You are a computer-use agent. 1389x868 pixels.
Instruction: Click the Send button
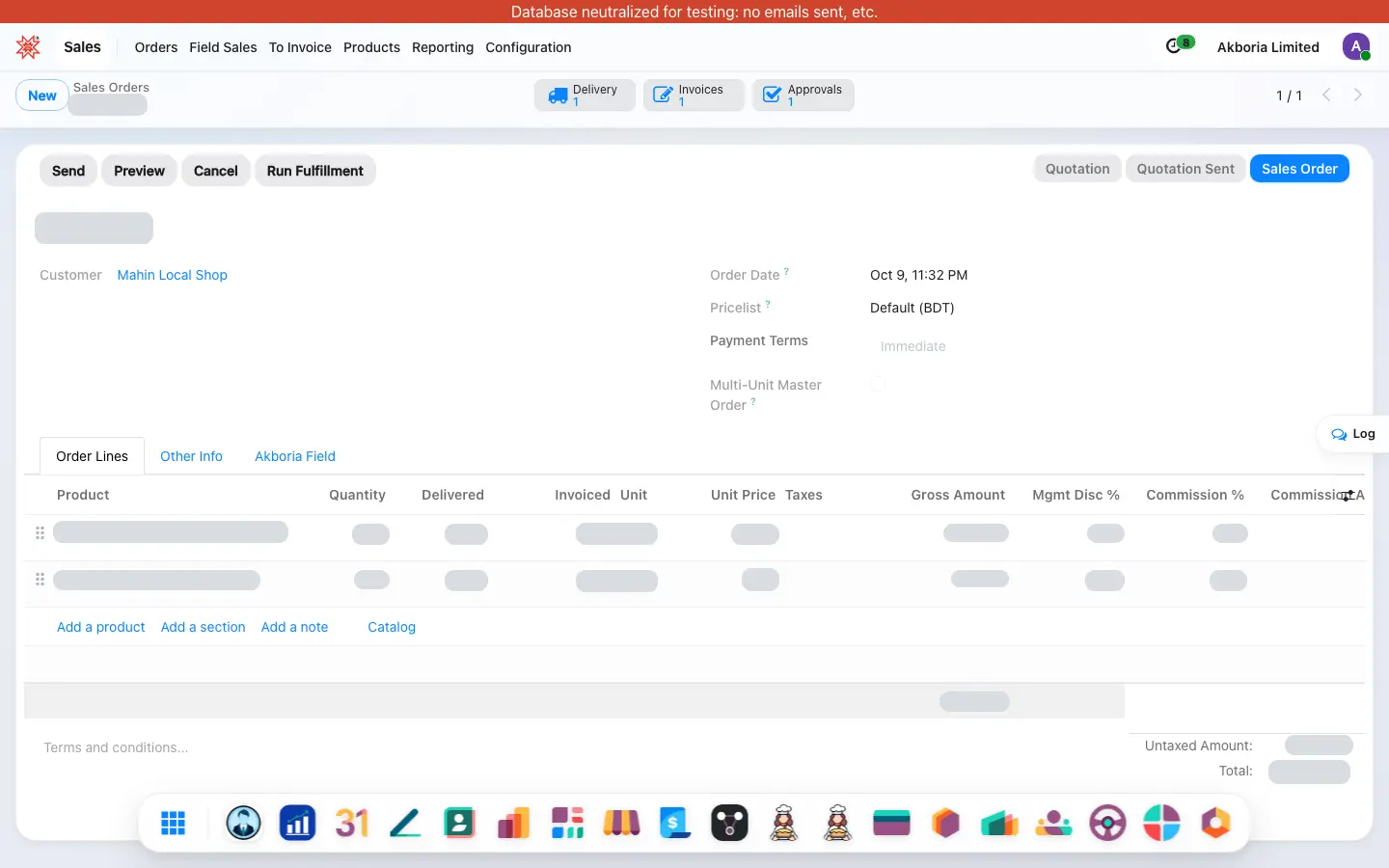68,171
